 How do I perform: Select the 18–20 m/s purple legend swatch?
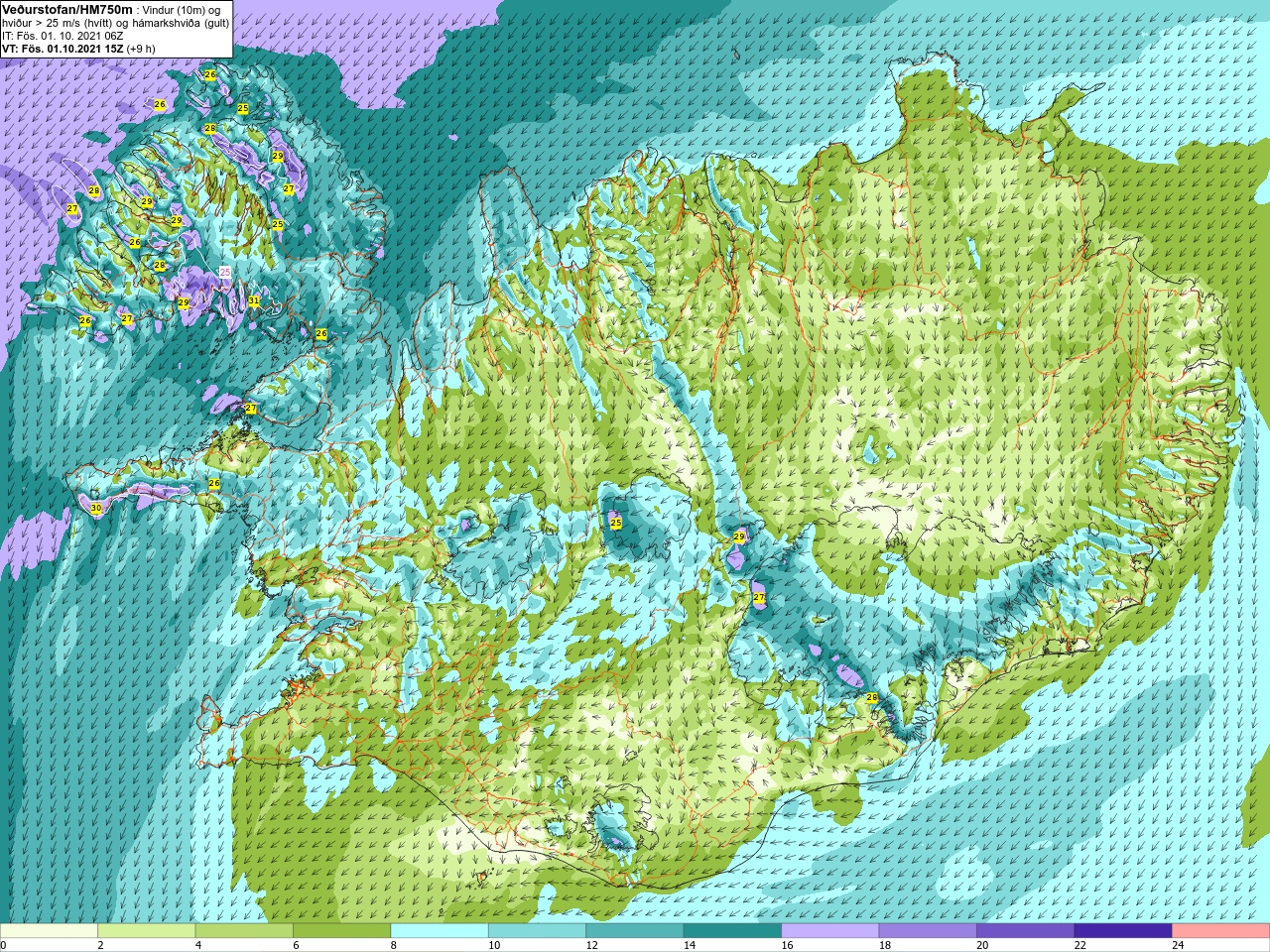(928, 931)
